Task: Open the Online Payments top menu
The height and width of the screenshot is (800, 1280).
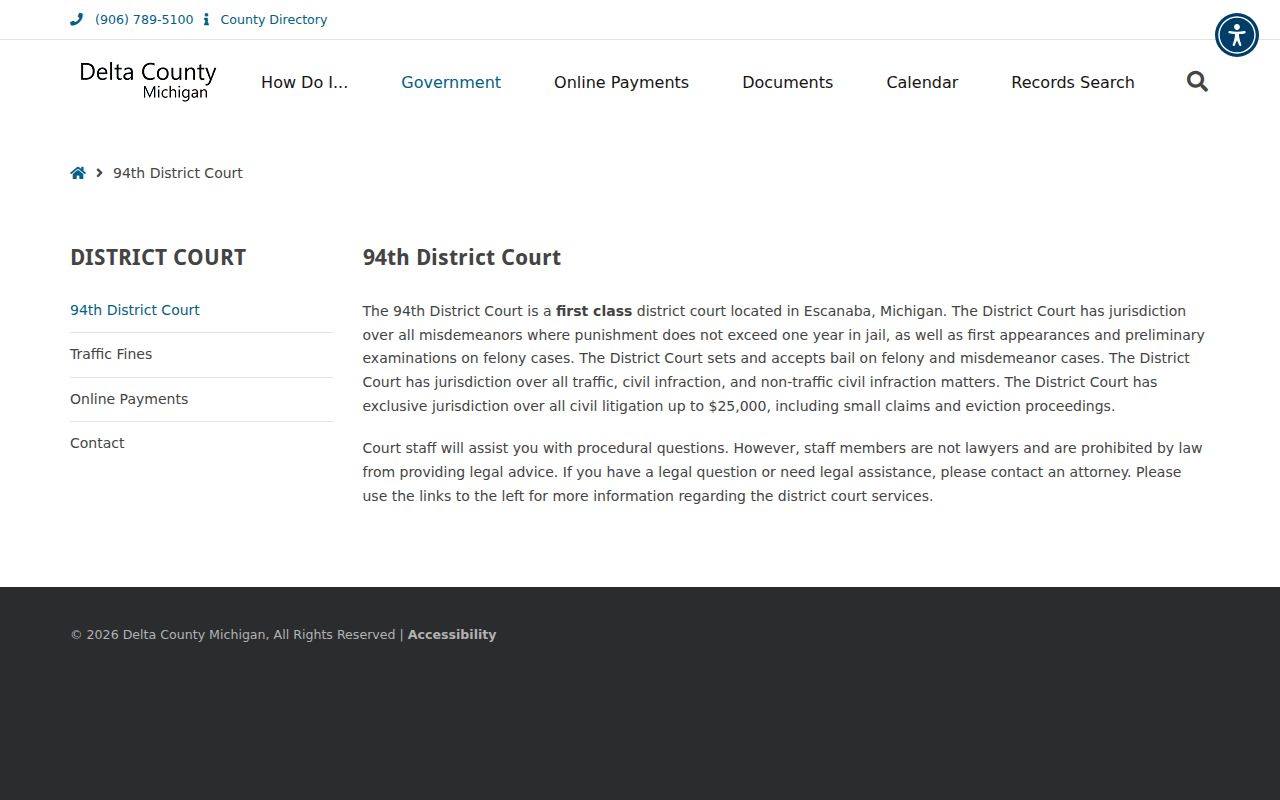Action: pos(621,82)
